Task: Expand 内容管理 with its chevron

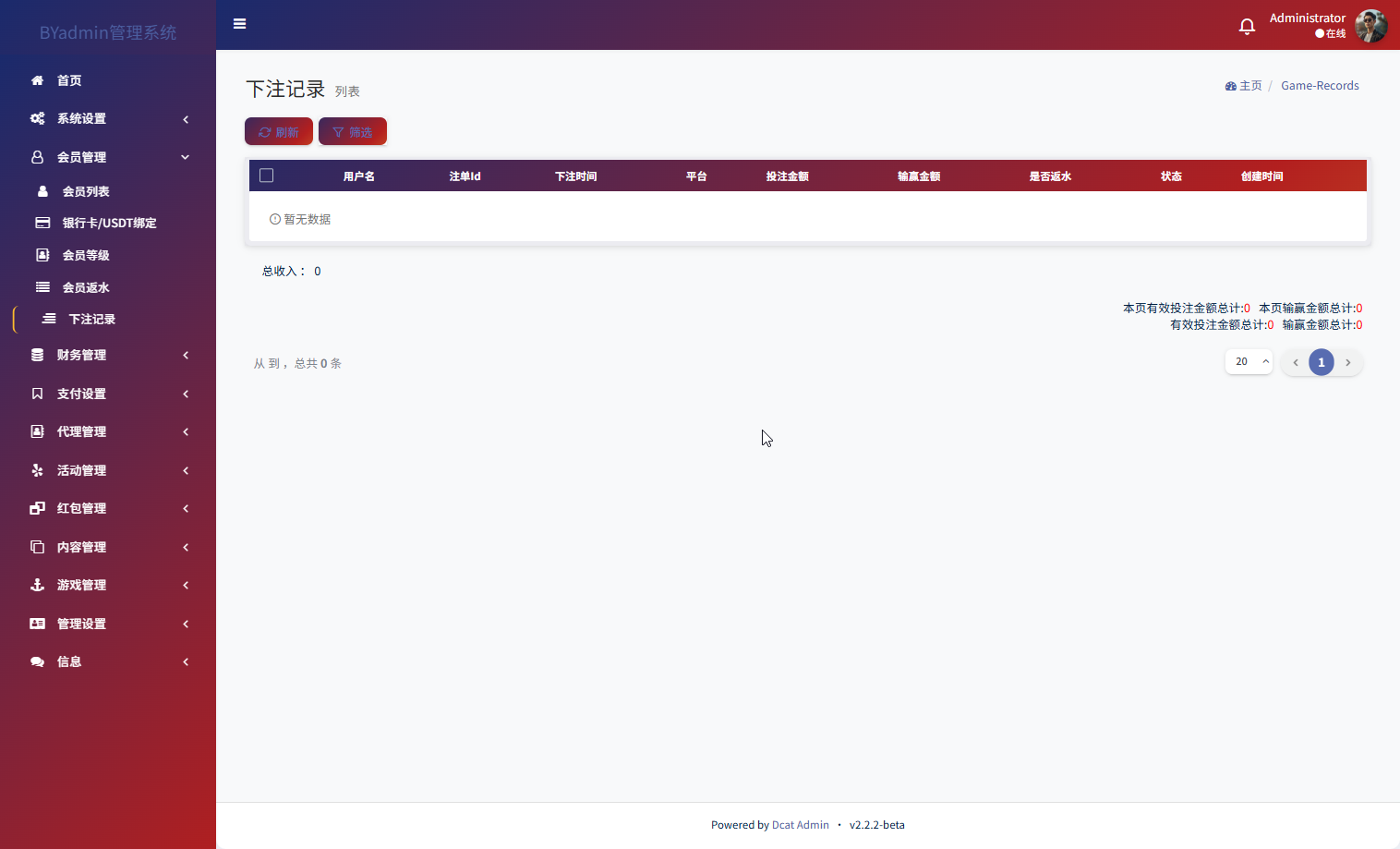Action: click(186, 547)
